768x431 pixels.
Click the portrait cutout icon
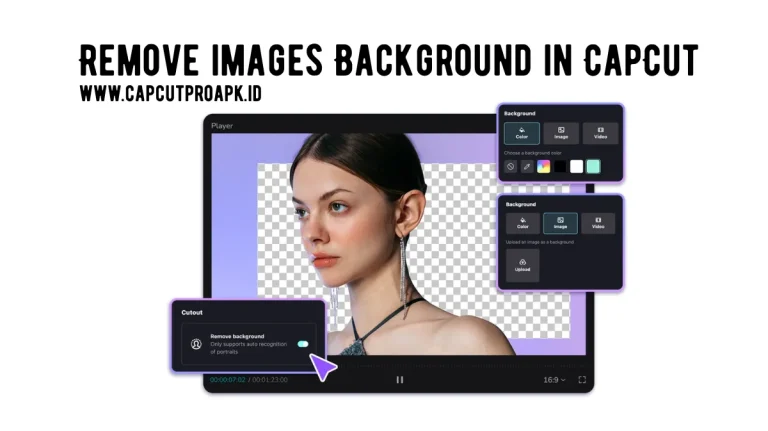point(196,343)
